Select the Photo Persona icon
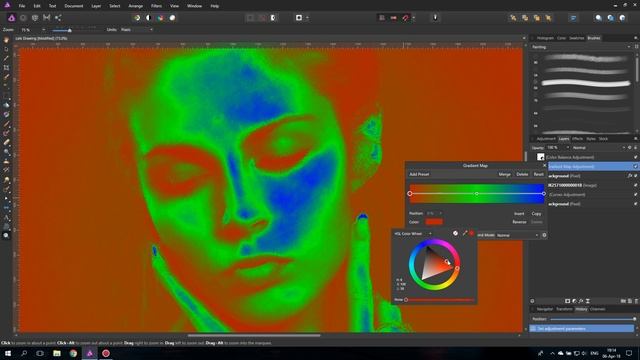This screenshot has height=360, width=640. click(x=11, y=18)
